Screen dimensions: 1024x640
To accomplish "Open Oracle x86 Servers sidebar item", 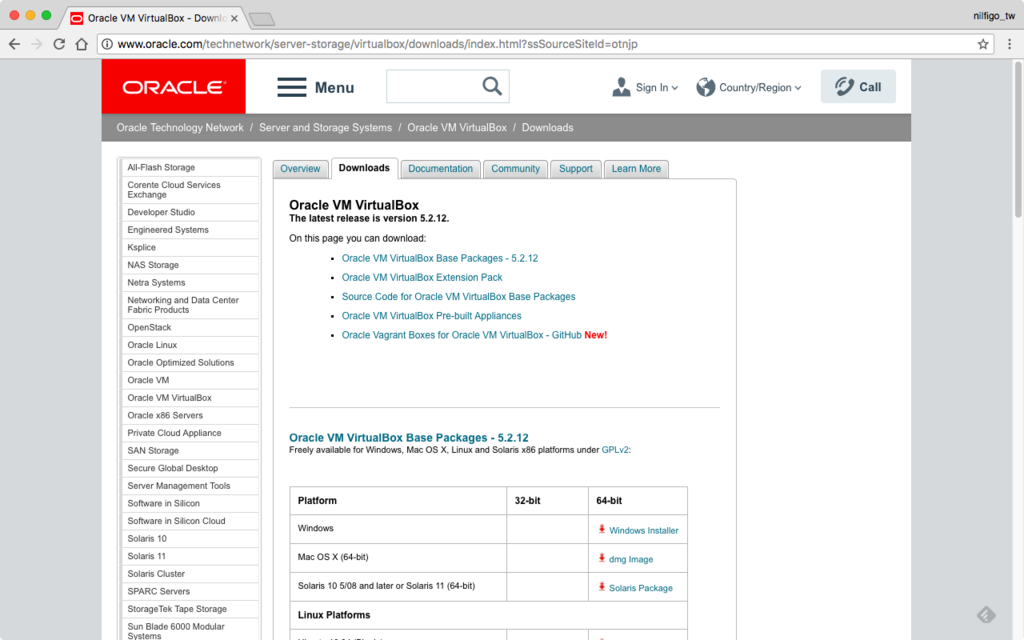I will (x=165, y=415).
